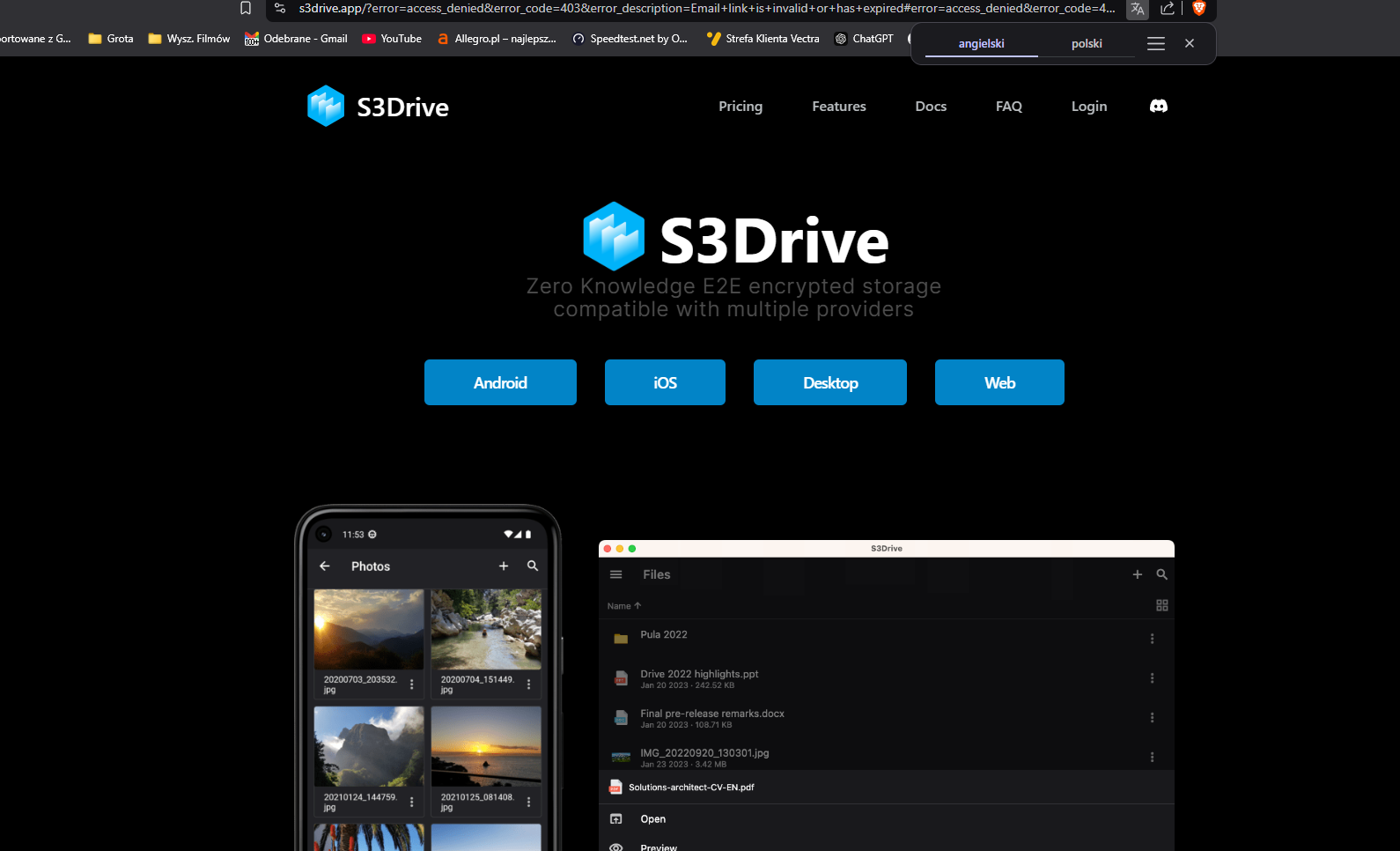The height and width of the screenshot is (851, 1400).
Task: Open the FAQ page
Action: (1009, 106)
